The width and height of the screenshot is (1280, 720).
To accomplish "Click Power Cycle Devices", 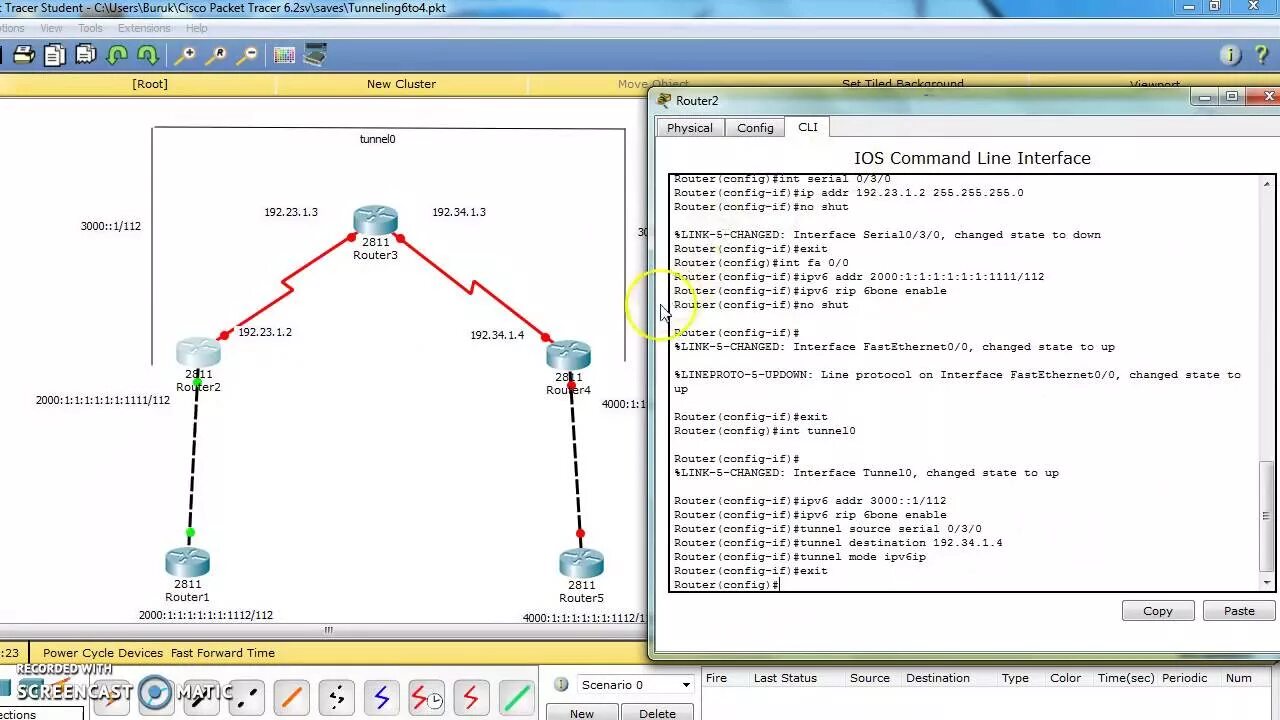I will point(103,653).
